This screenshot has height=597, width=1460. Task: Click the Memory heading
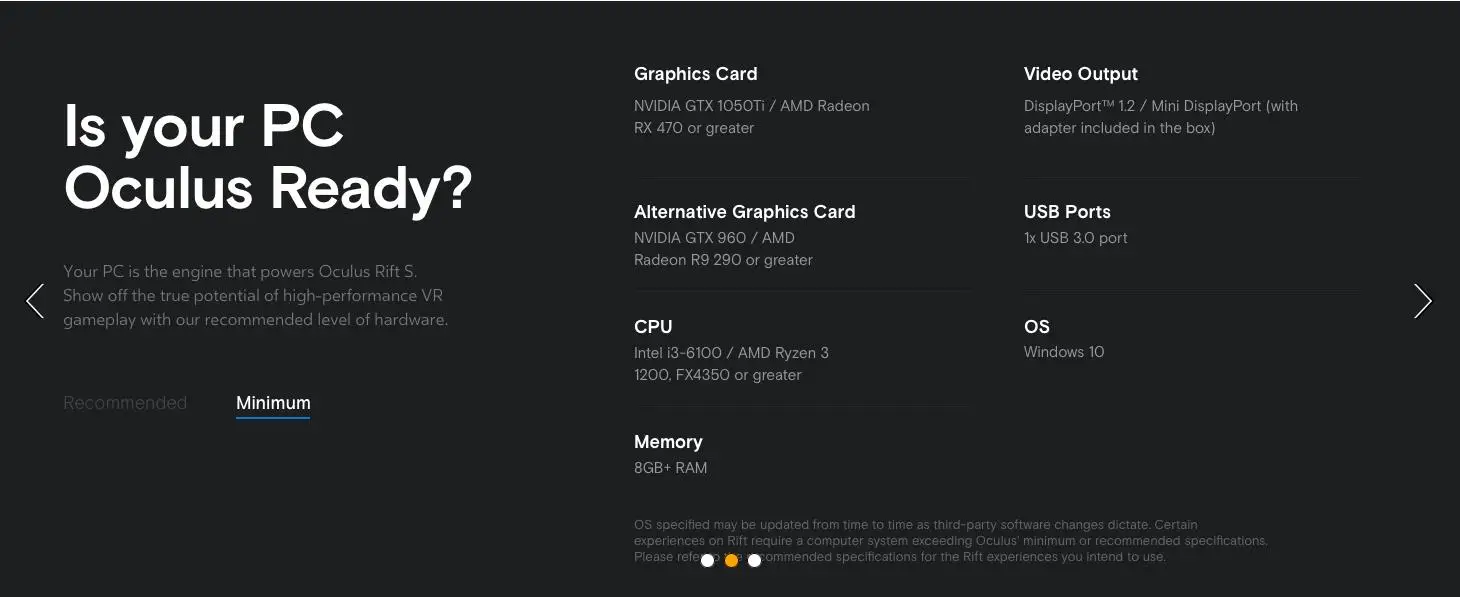(668, 442)
